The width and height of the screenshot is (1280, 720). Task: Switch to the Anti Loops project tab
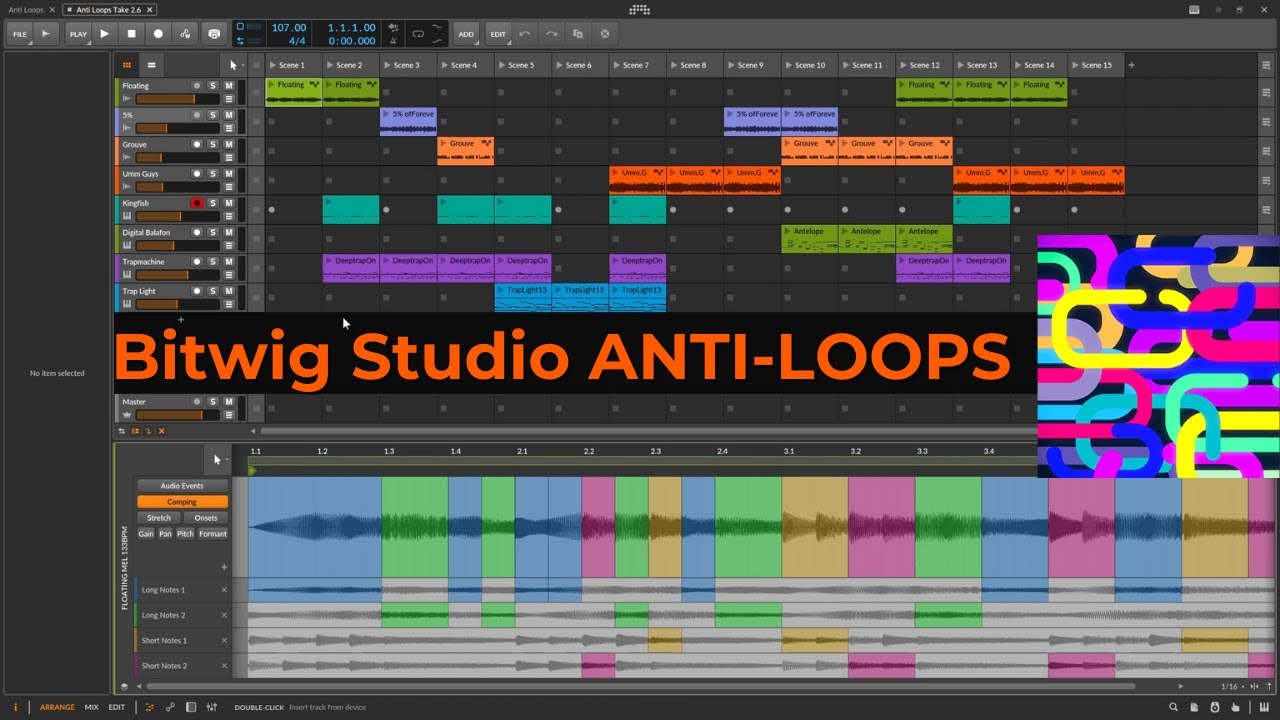(x=26, y=9)
